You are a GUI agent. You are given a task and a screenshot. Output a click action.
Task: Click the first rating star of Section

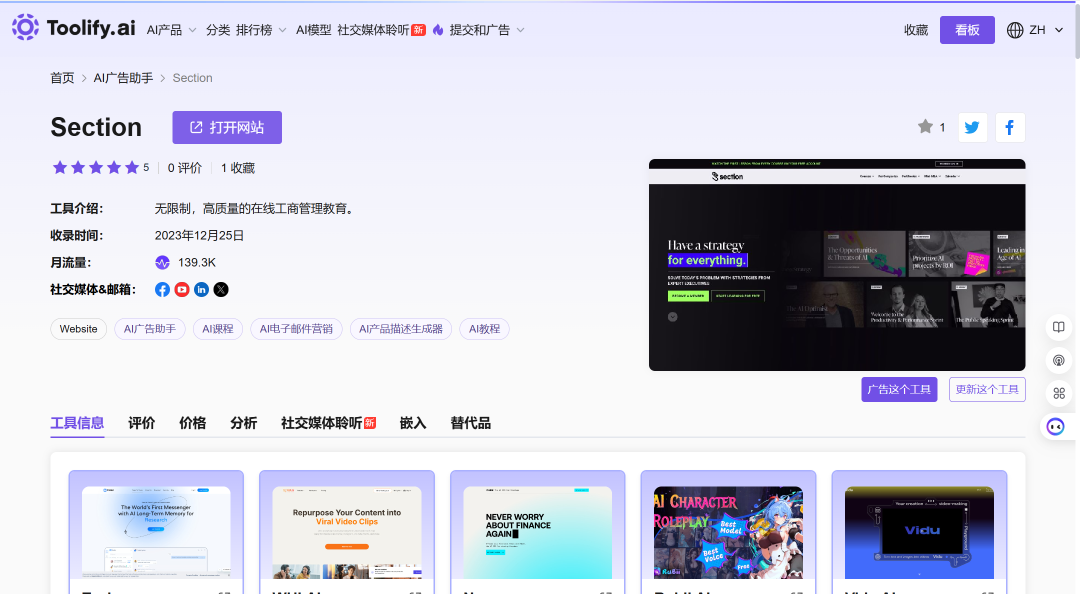60,167
